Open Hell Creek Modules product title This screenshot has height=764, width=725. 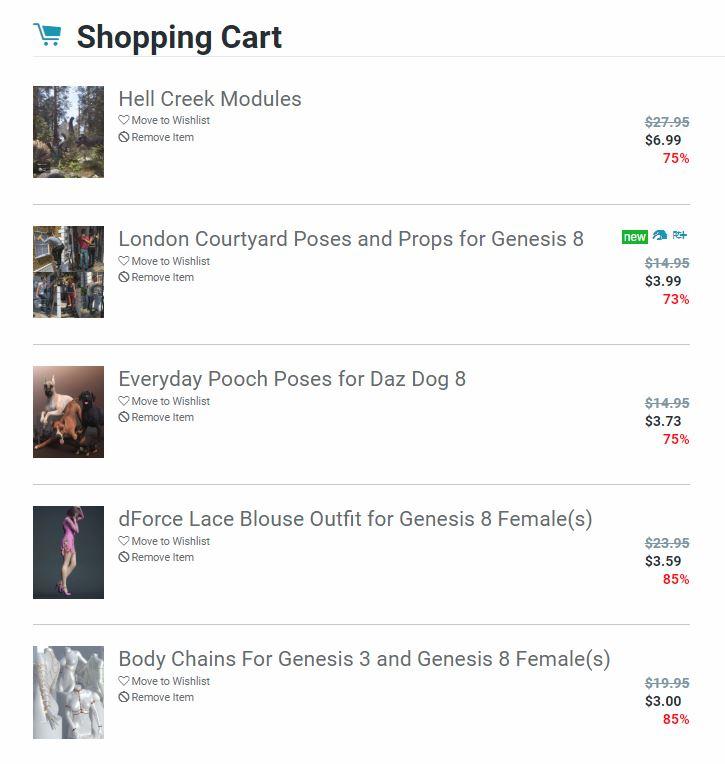pos(209,99)
